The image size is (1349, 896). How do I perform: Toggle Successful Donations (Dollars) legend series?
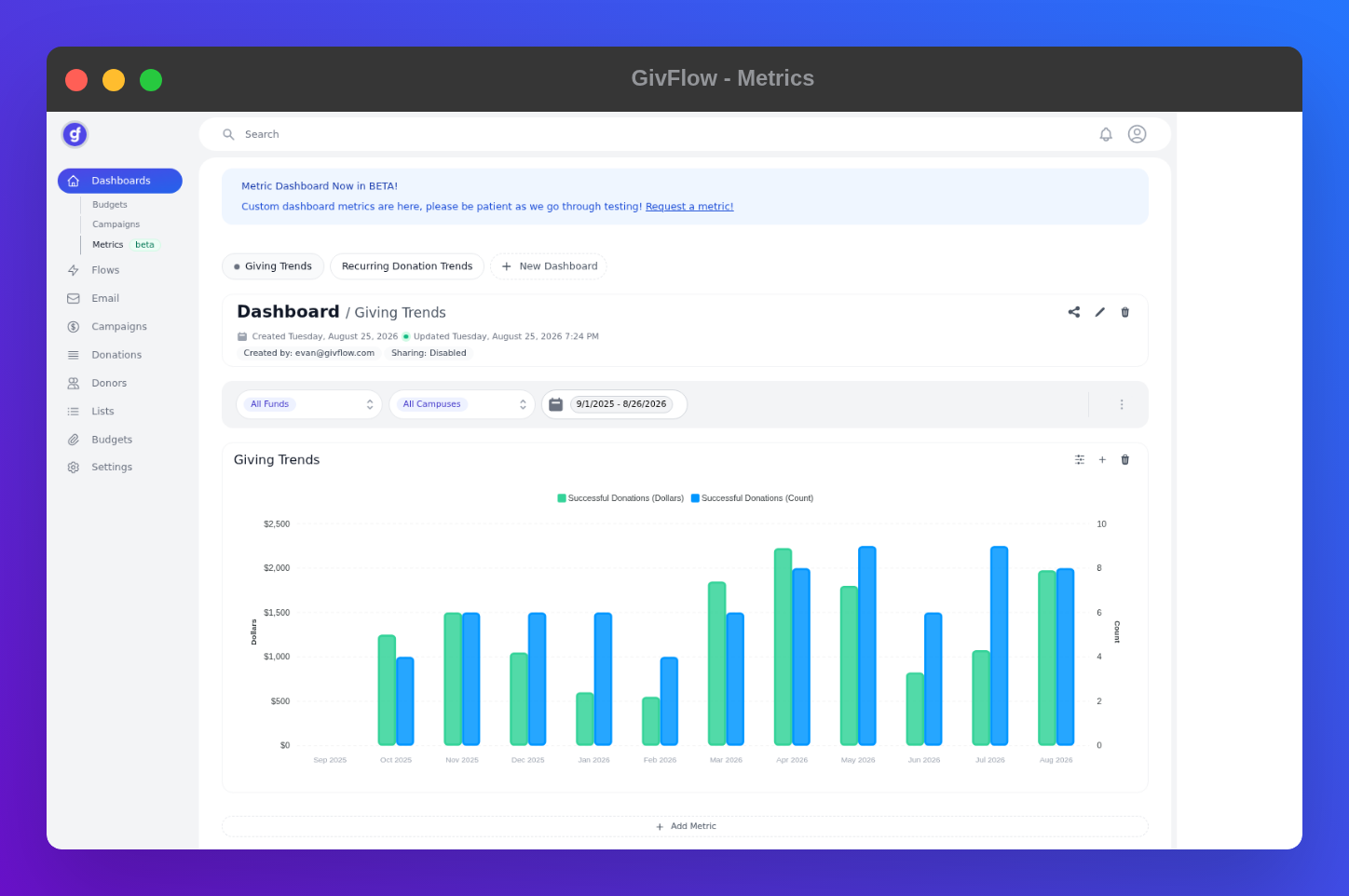coord(620,498)
